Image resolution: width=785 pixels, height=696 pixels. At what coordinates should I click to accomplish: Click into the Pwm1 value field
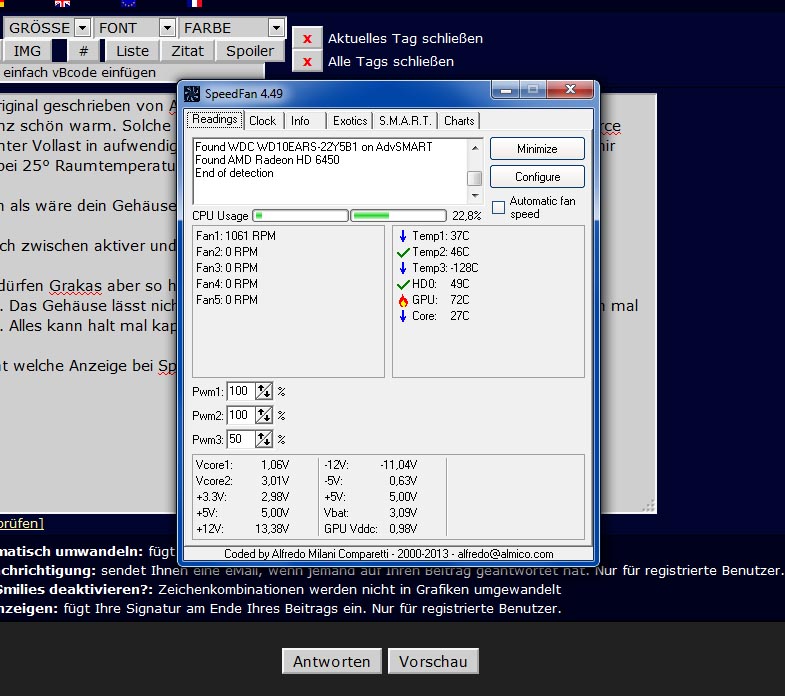coord(241,391)
